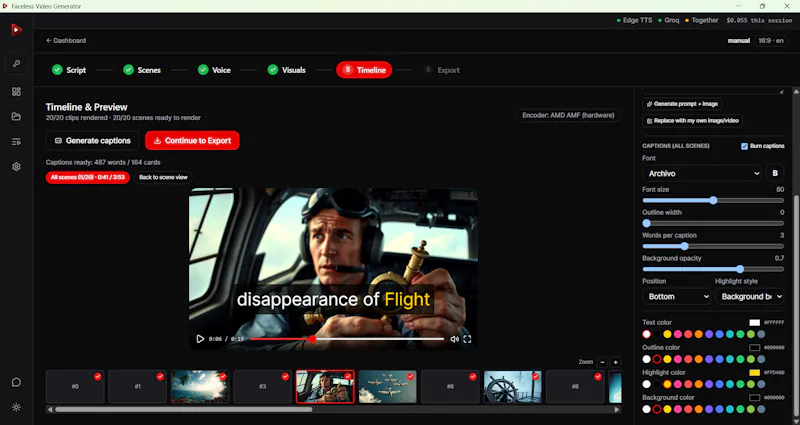Open the Text color picker rectangle

(x=755, y=322)
